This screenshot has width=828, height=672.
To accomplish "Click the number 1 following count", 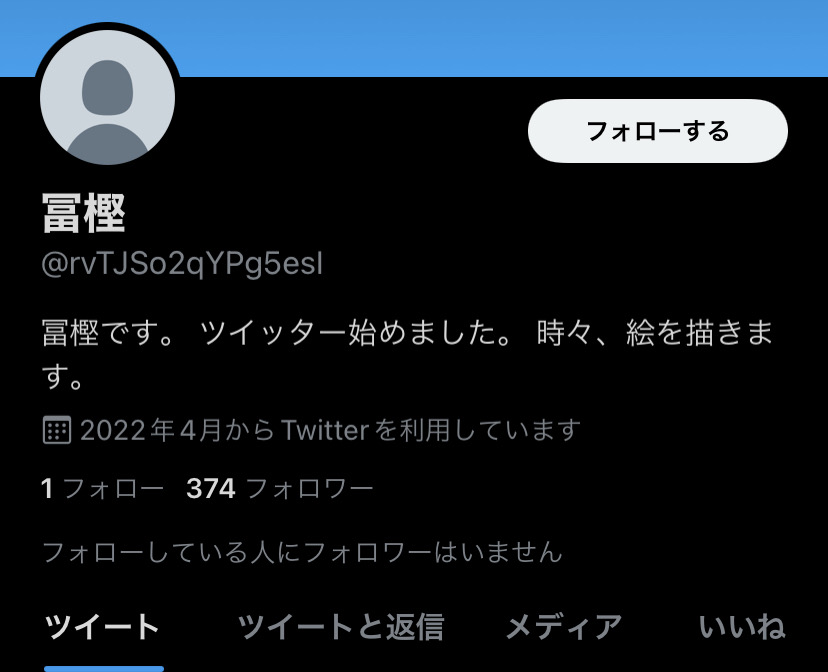I will coord(47,488).
